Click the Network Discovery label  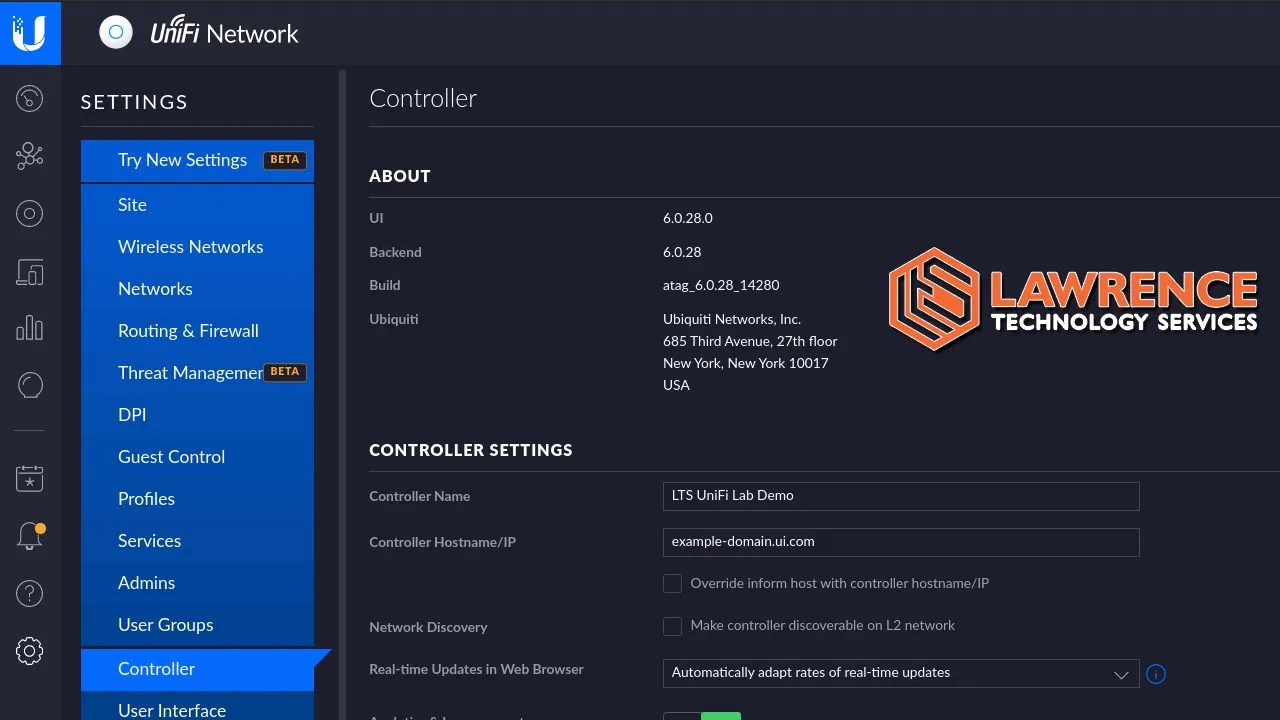[x=428, y=627]
